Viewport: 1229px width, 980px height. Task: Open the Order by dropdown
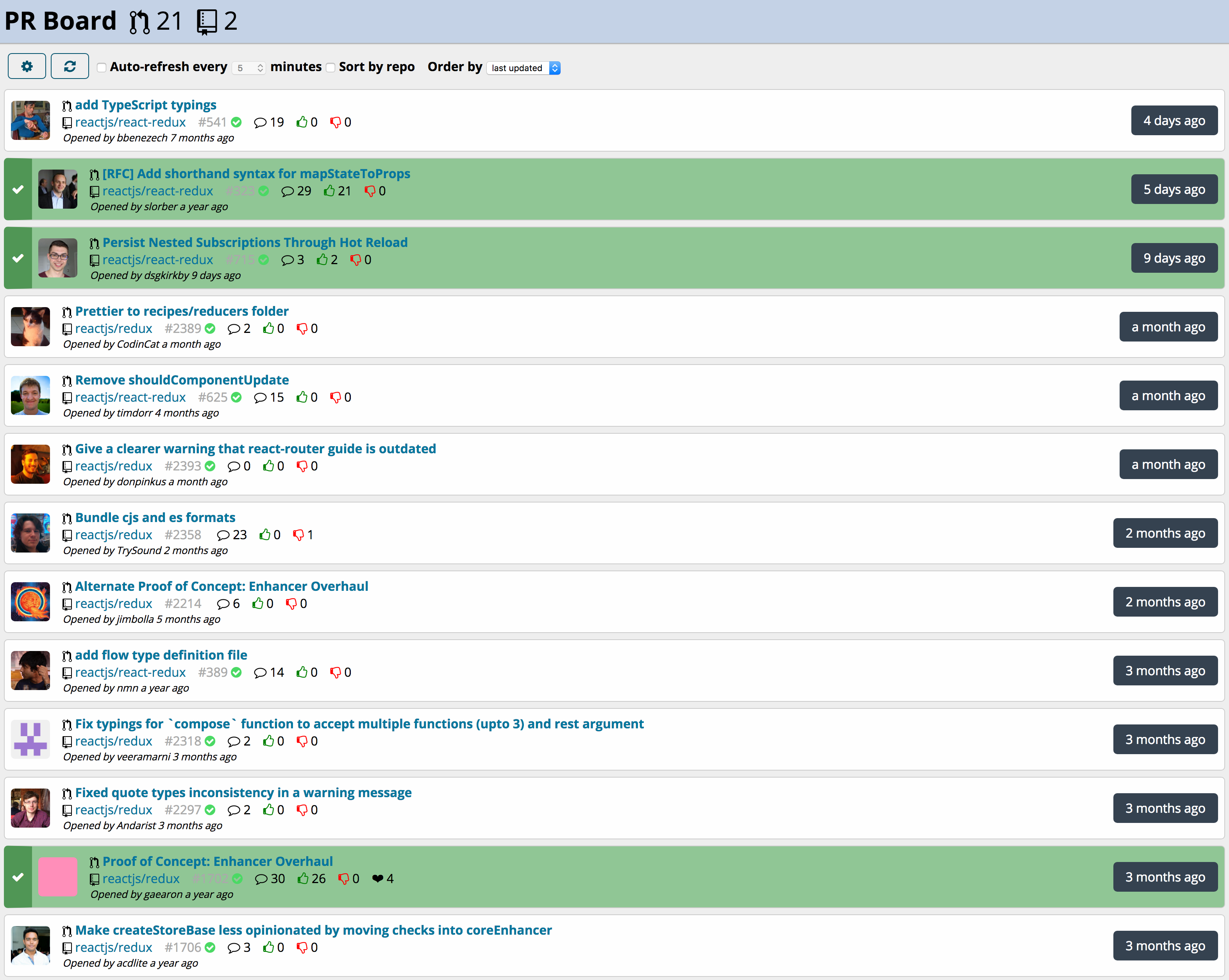pos(523,68)
